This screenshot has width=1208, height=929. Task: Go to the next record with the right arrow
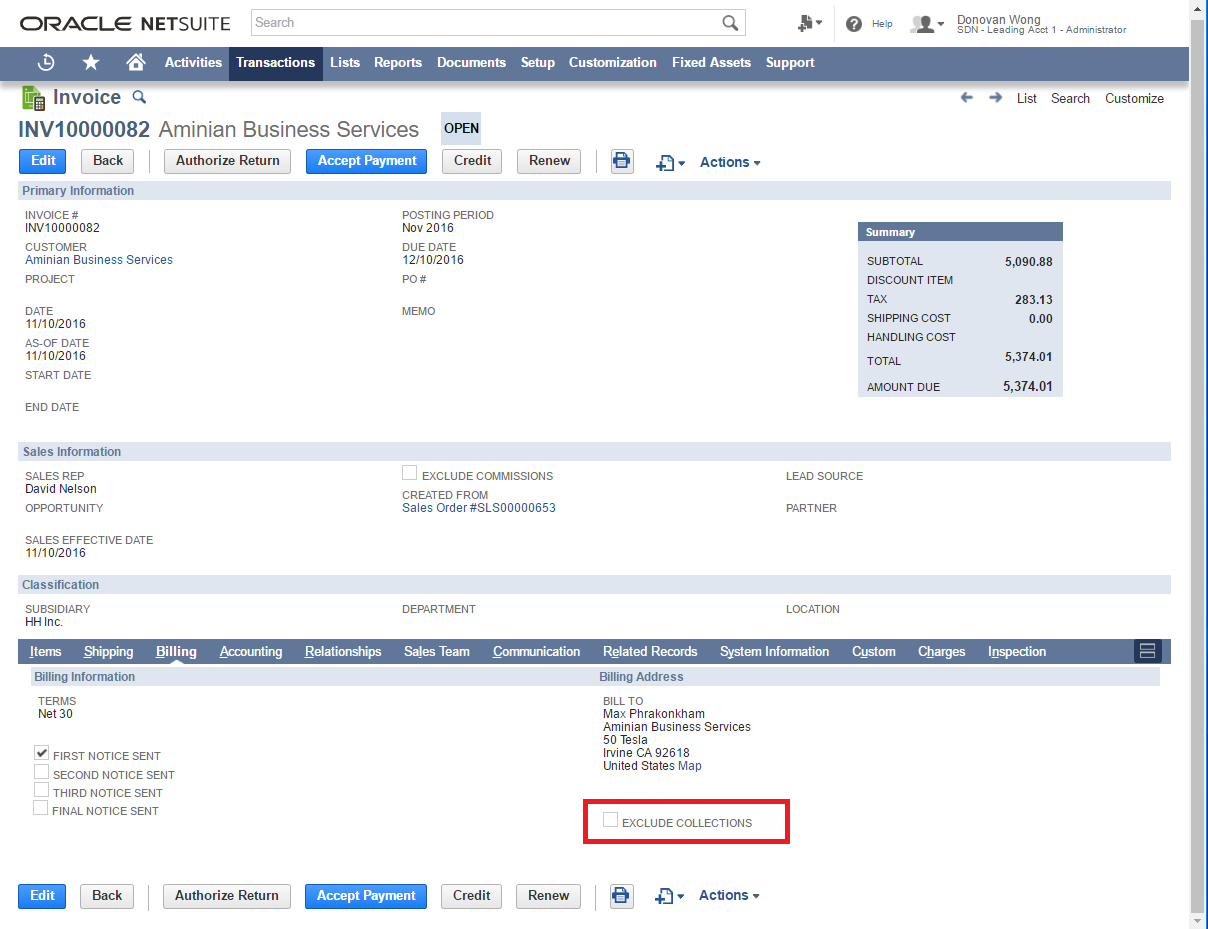coord(995,98)
